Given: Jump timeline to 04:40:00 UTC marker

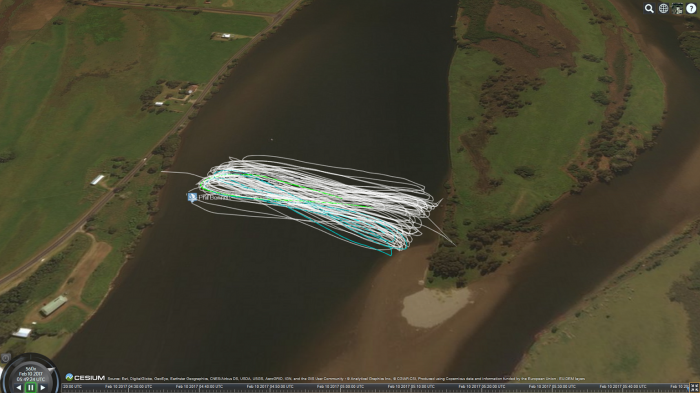Looking at the screenshot, I should coord(199,386).
